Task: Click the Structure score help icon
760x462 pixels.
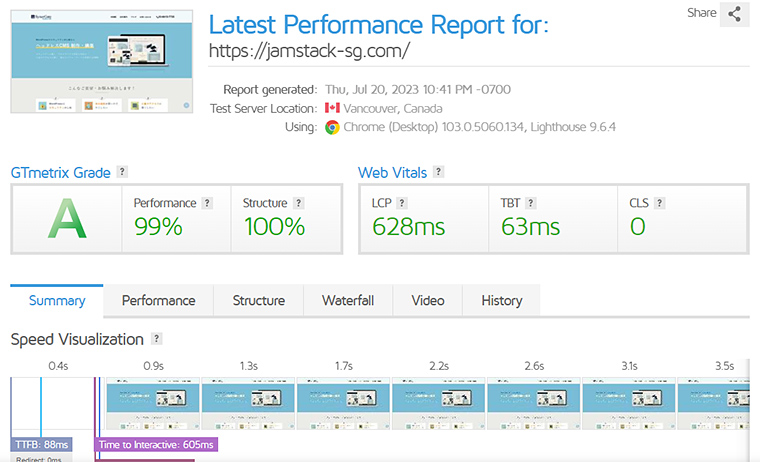Action: coord(299,203)
